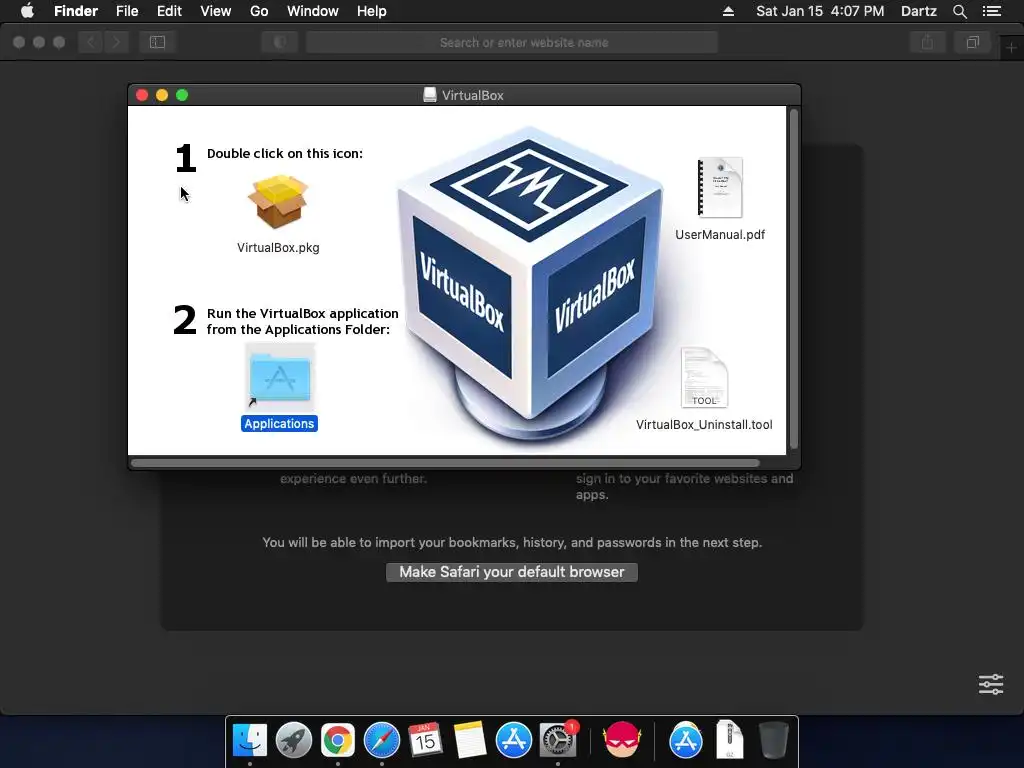Select the Applications folder shortcut icon
1024x768 pixels.
click(x=280, y=377)
